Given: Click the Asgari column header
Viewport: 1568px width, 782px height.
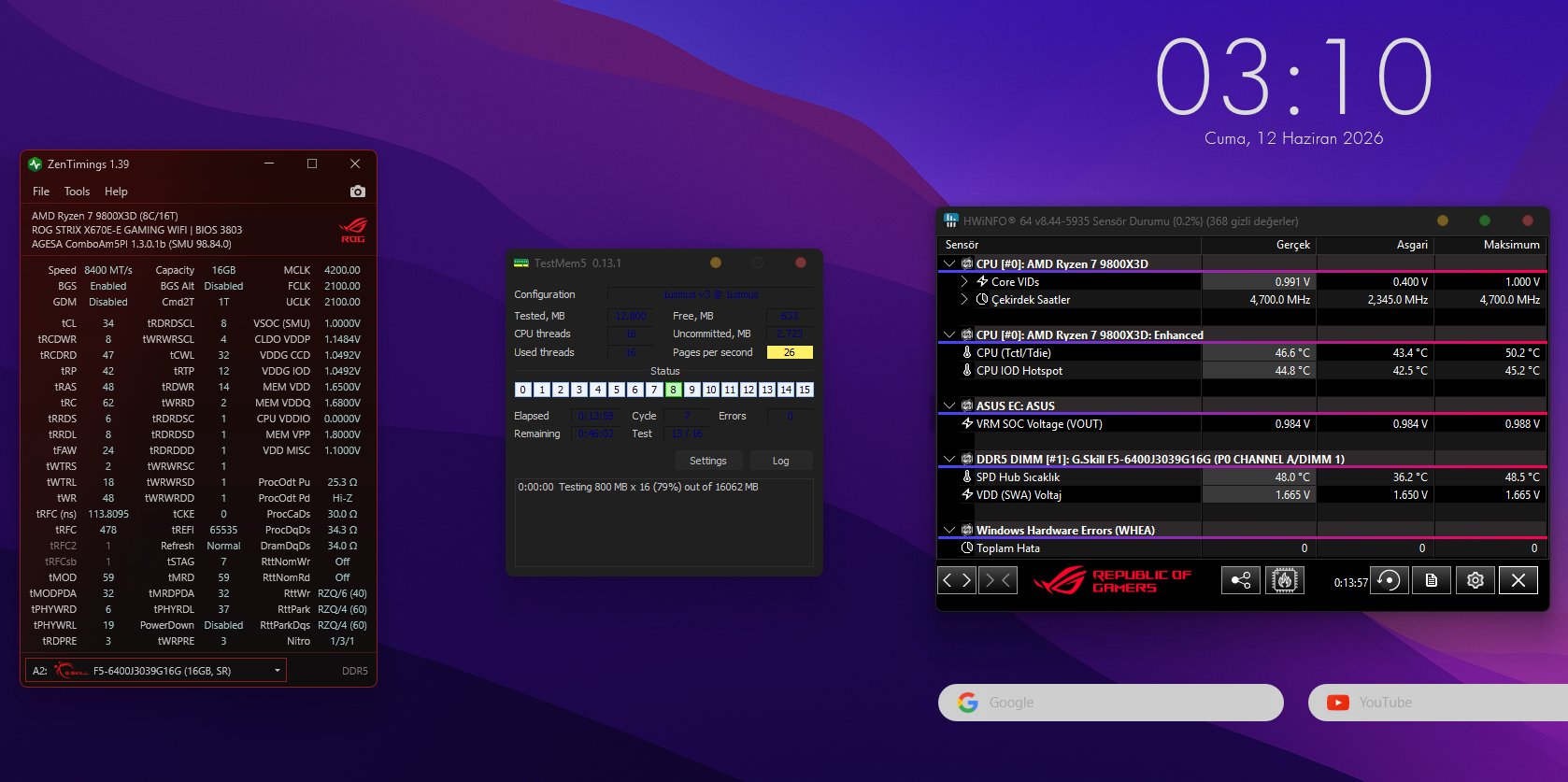Looking at the screenshot, I should tap(1376, 245).
